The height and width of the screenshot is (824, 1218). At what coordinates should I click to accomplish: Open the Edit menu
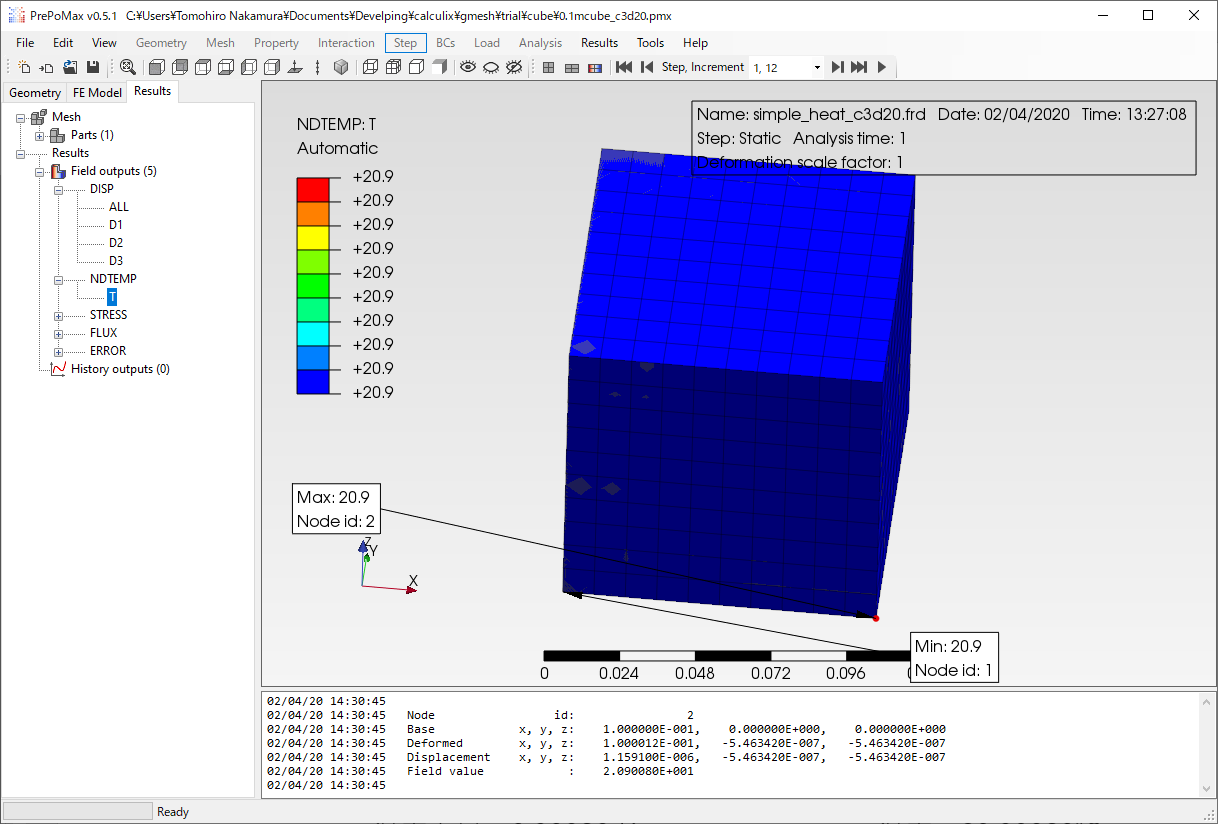coord(63,43)
